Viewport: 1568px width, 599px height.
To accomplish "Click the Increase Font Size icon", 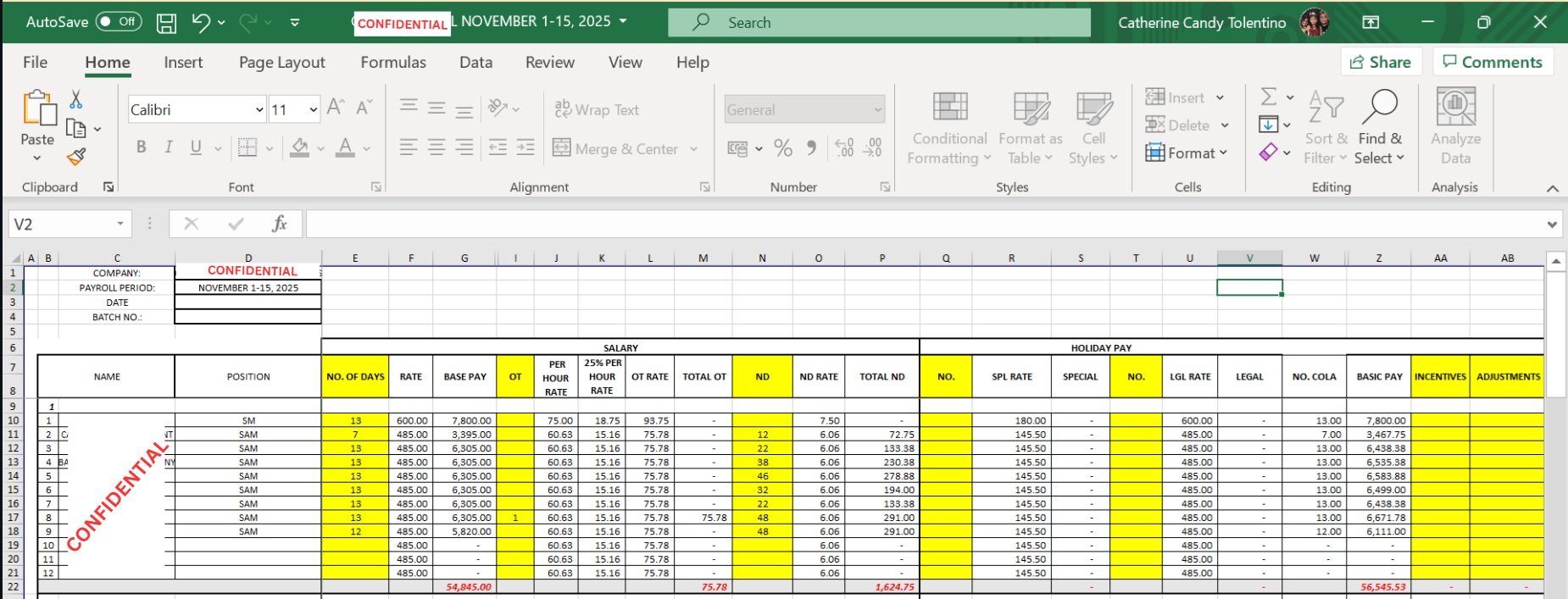I will (336, 108).
